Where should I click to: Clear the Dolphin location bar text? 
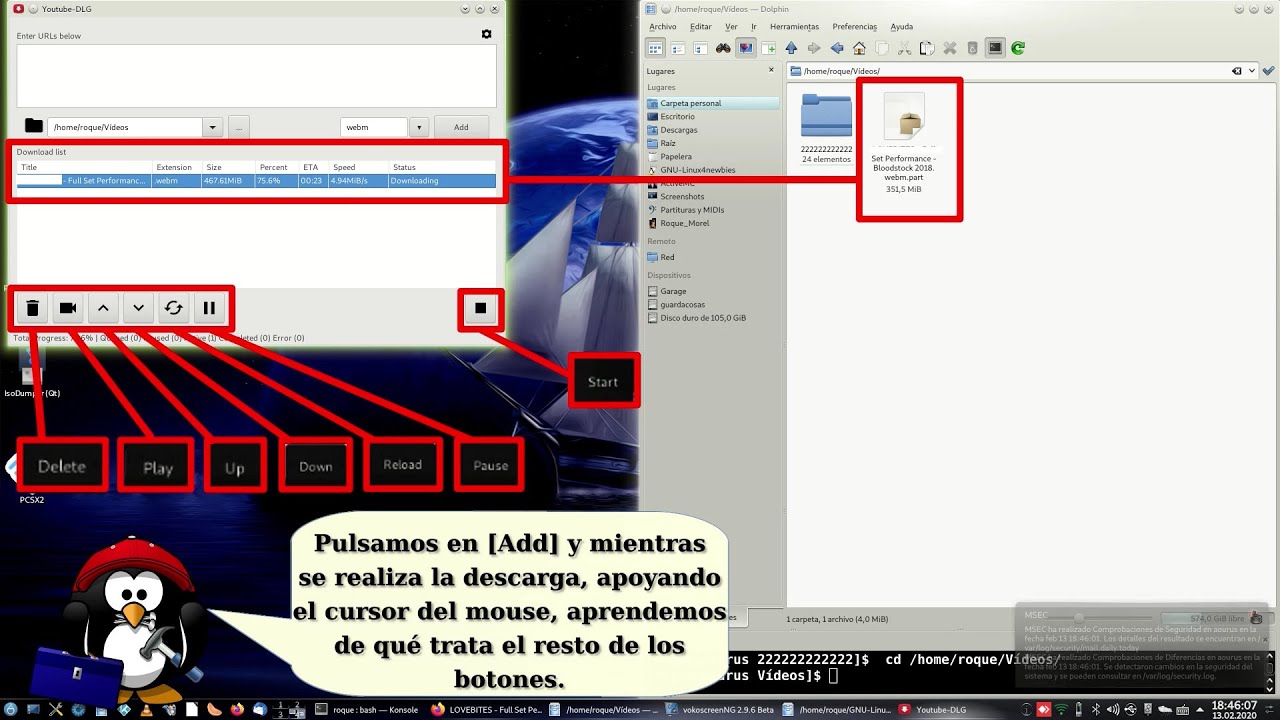click(1237, 71)
